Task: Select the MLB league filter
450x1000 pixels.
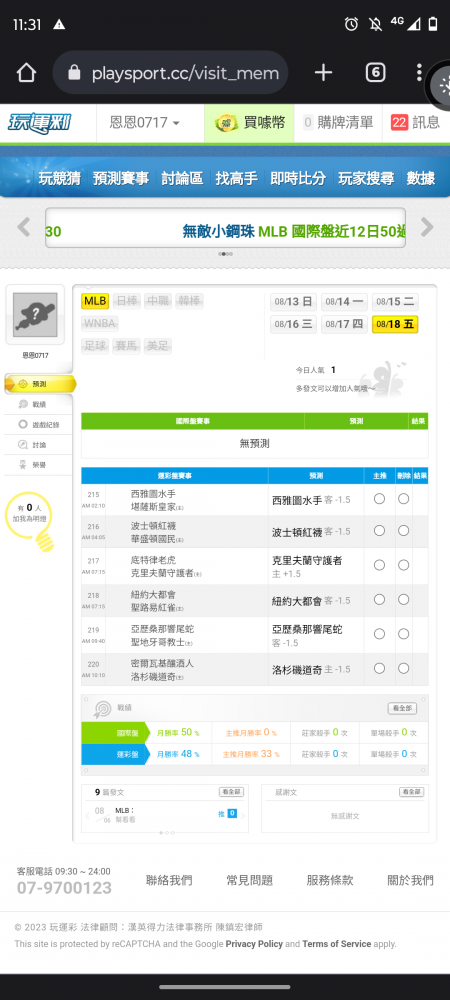Action: 96,301
